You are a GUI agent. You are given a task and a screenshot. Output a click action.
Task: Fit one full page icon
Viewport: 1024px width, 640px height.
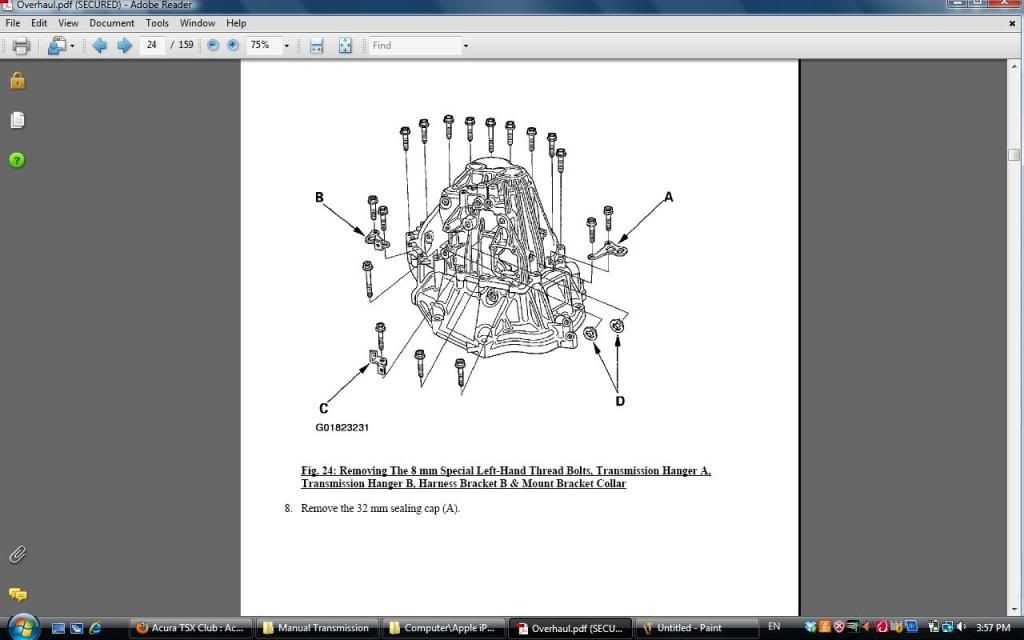(x=345, y=46)
